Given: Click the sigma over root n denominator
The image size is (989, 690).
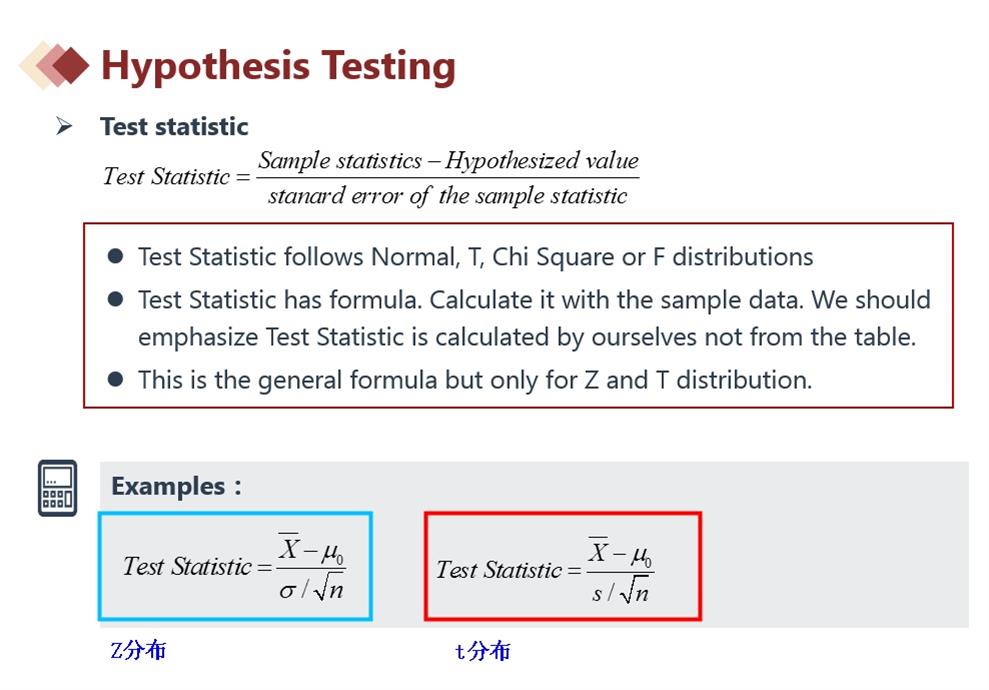Looking at the screenshot, I should (311, 588).
